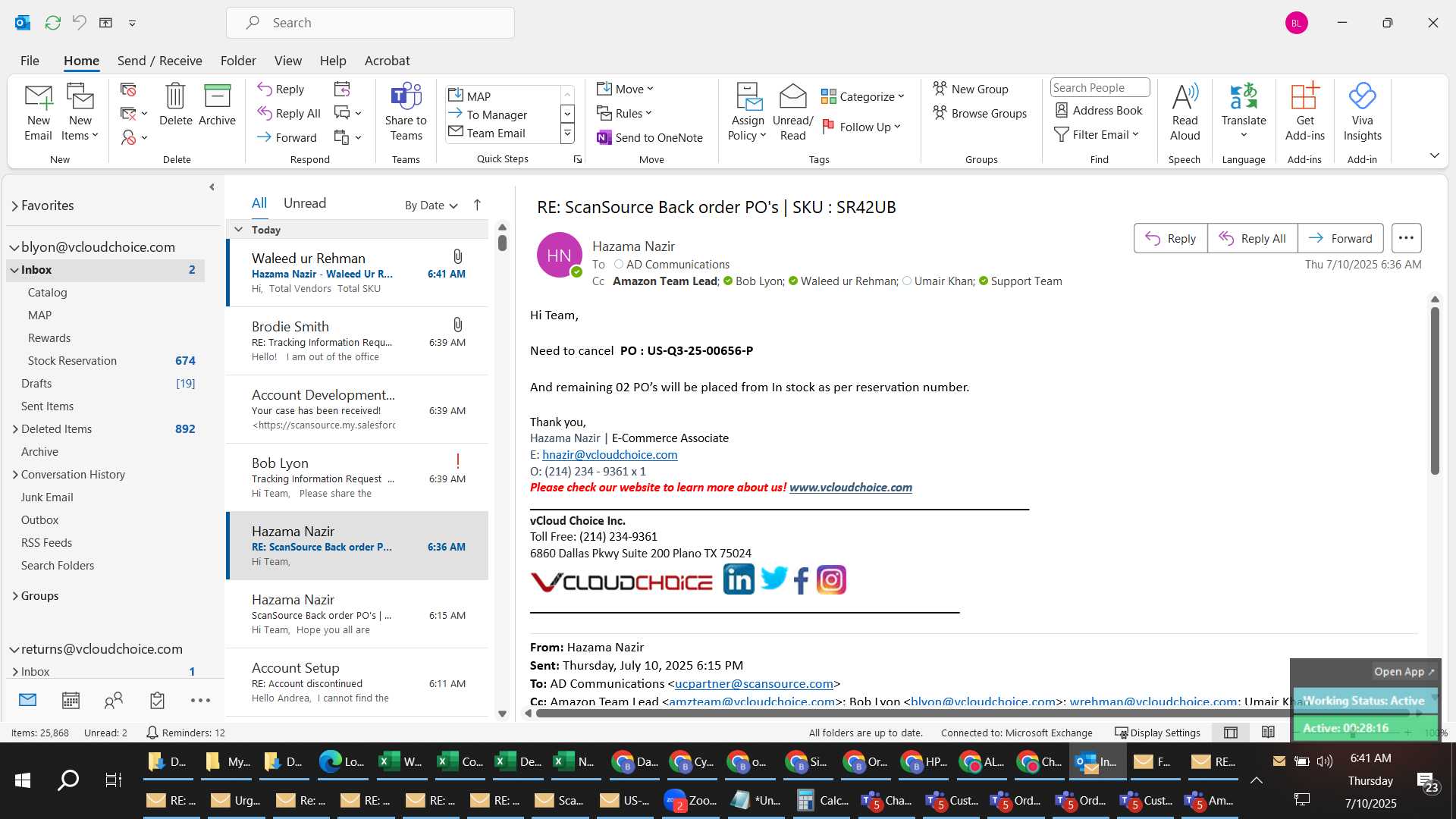Click Forward in the ribbon
Image resolution: width=1456 pixels, height=819 pixels.
click(287, 137)
